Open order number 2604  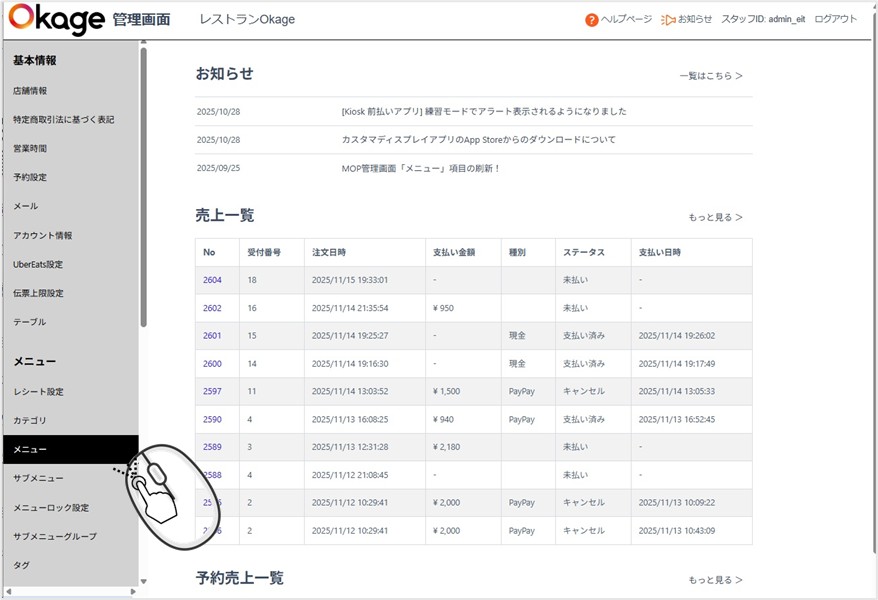point(212,280)
